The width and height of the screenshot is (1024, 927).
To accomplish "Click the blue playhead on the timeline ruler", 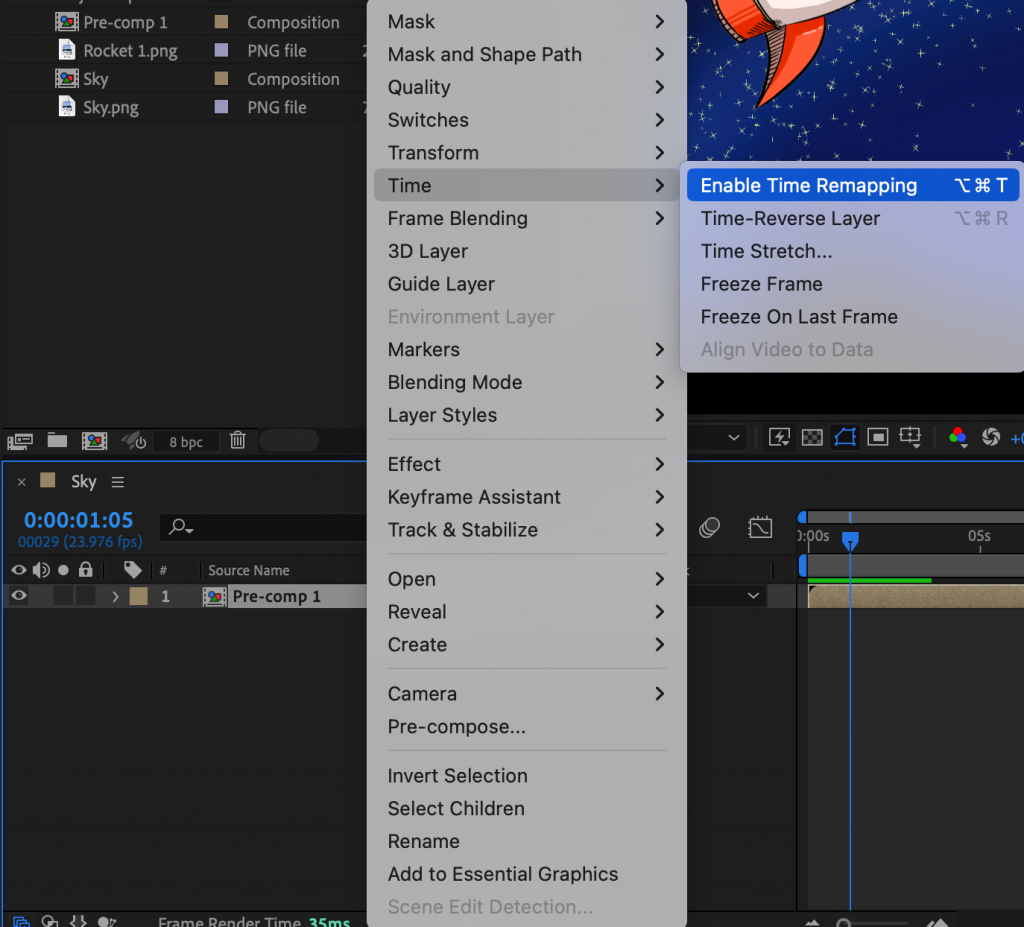I will [850, 540].
